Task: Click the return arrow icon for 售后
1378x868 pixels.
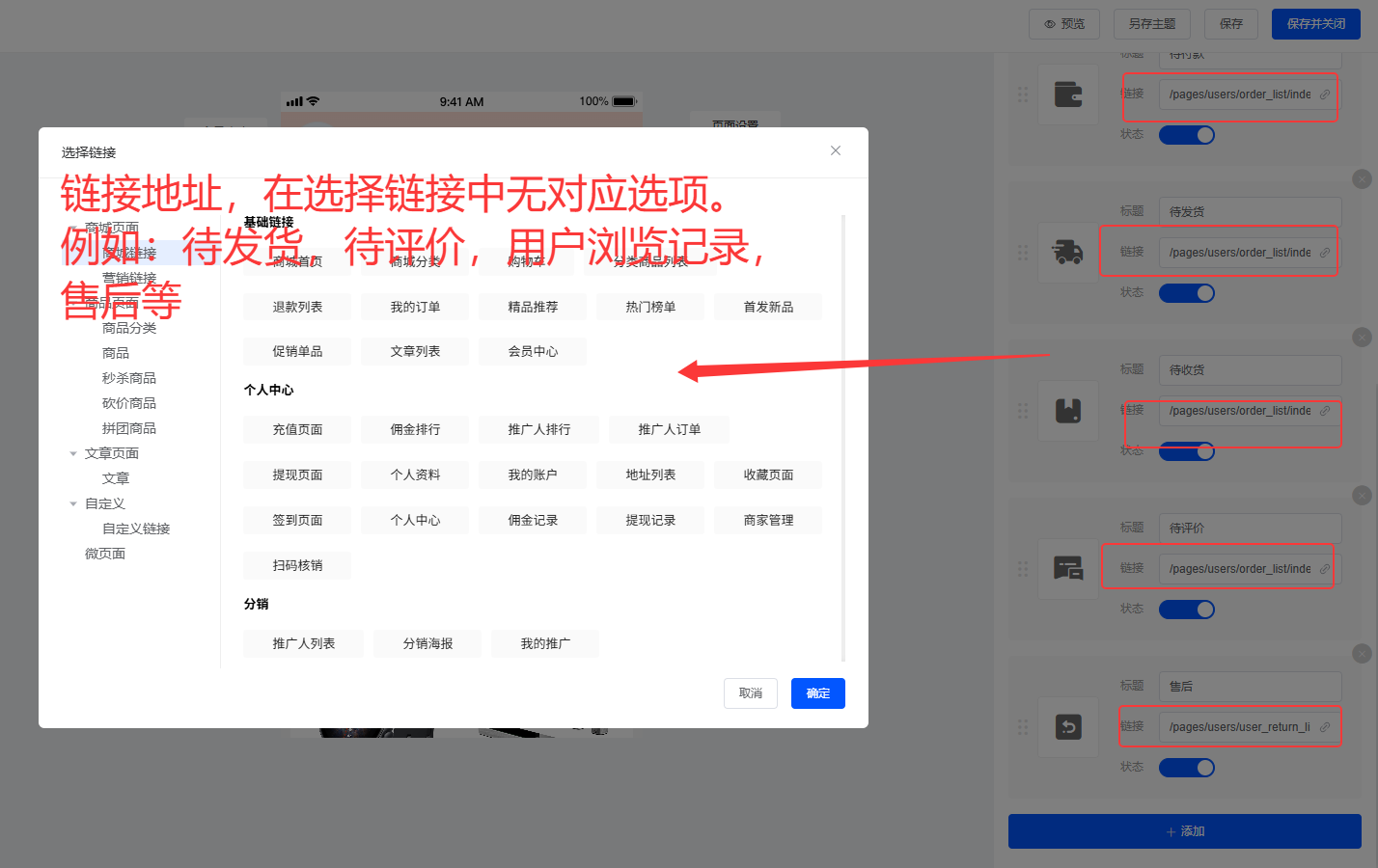Action: pyautogui.click(x=1068, y=727)
